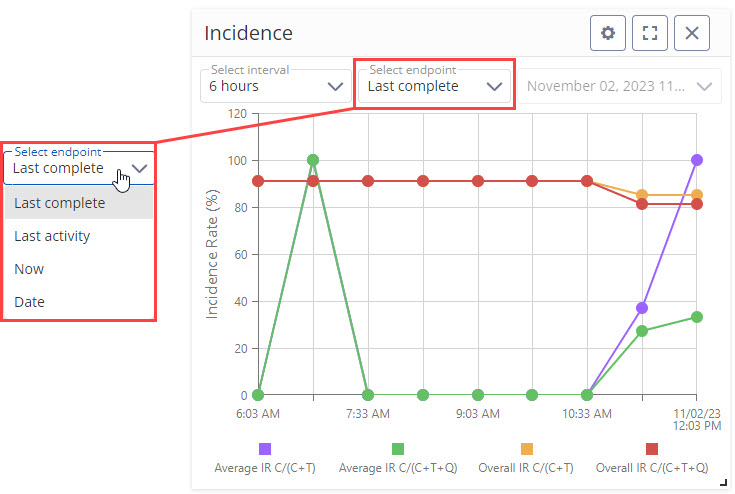Choose Last activity from endpoint list
The height and width of the screenshot is (494, 735).
52,236
